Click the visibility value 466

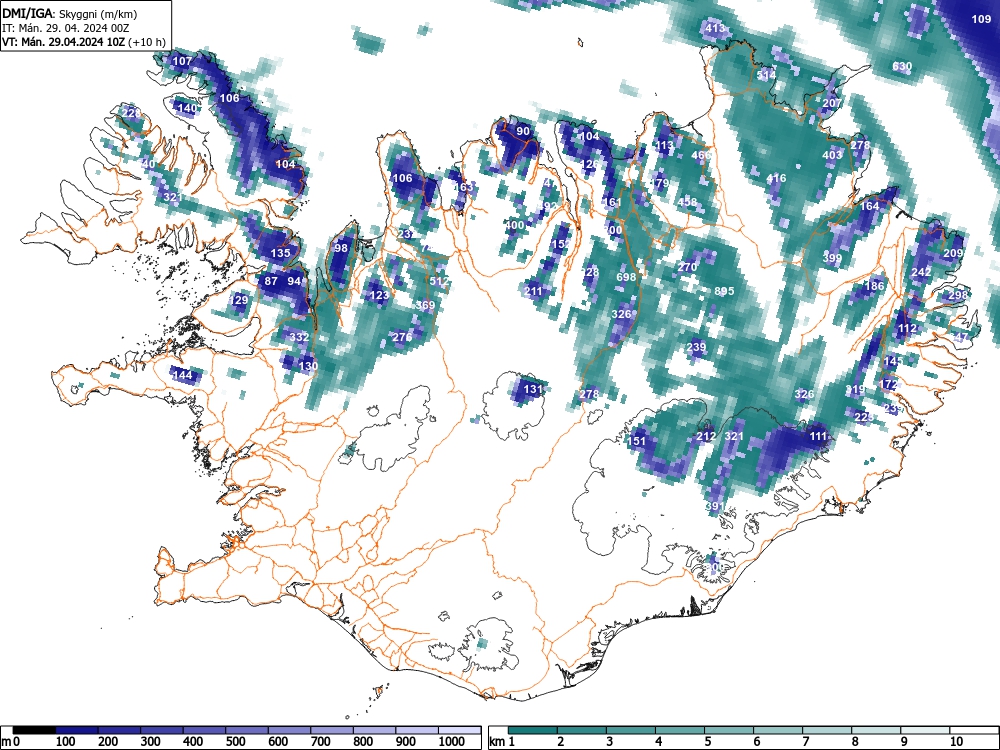click(701, 155)
